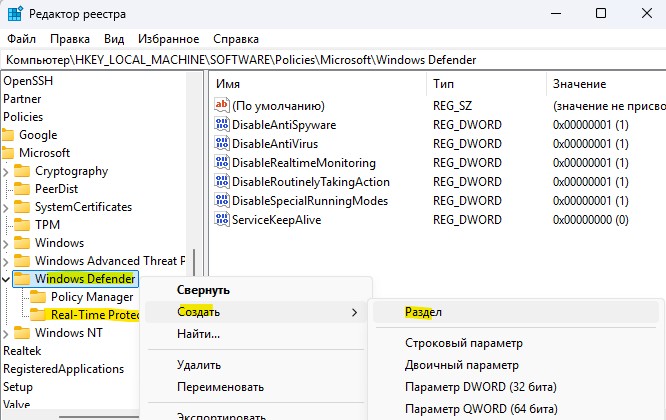Viewport: 666px width, 420px height.
Task: Click the Real-Time Protection folder icon
Action: click(x=38, y=315)
